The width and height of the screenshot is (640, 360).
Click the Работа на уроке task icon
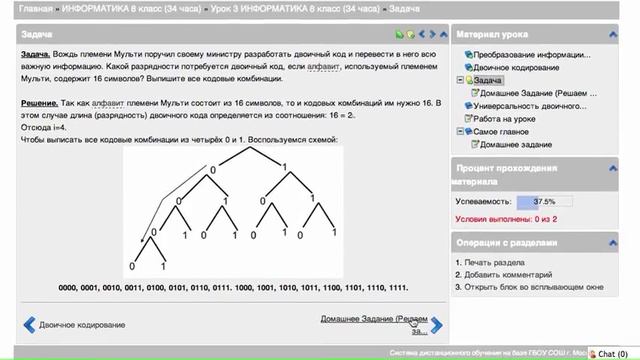[469, 118]
